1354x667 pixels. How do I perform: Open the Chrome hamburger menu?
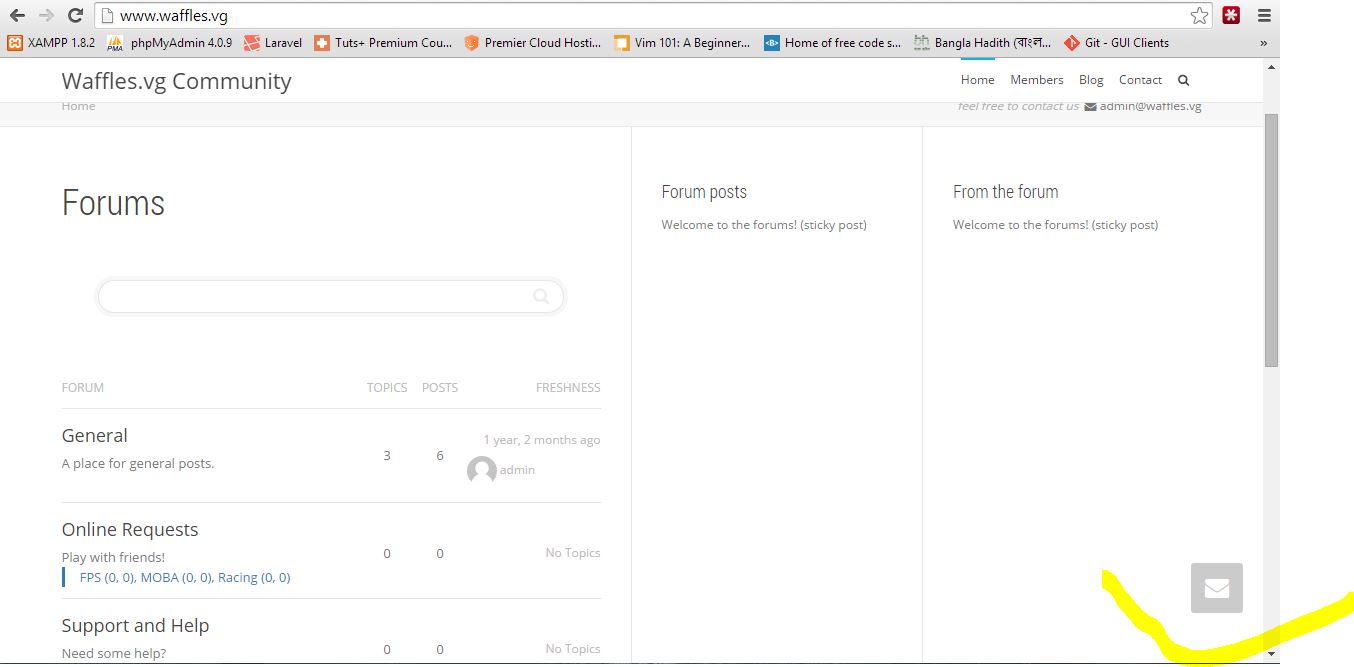coord(1264,16)
